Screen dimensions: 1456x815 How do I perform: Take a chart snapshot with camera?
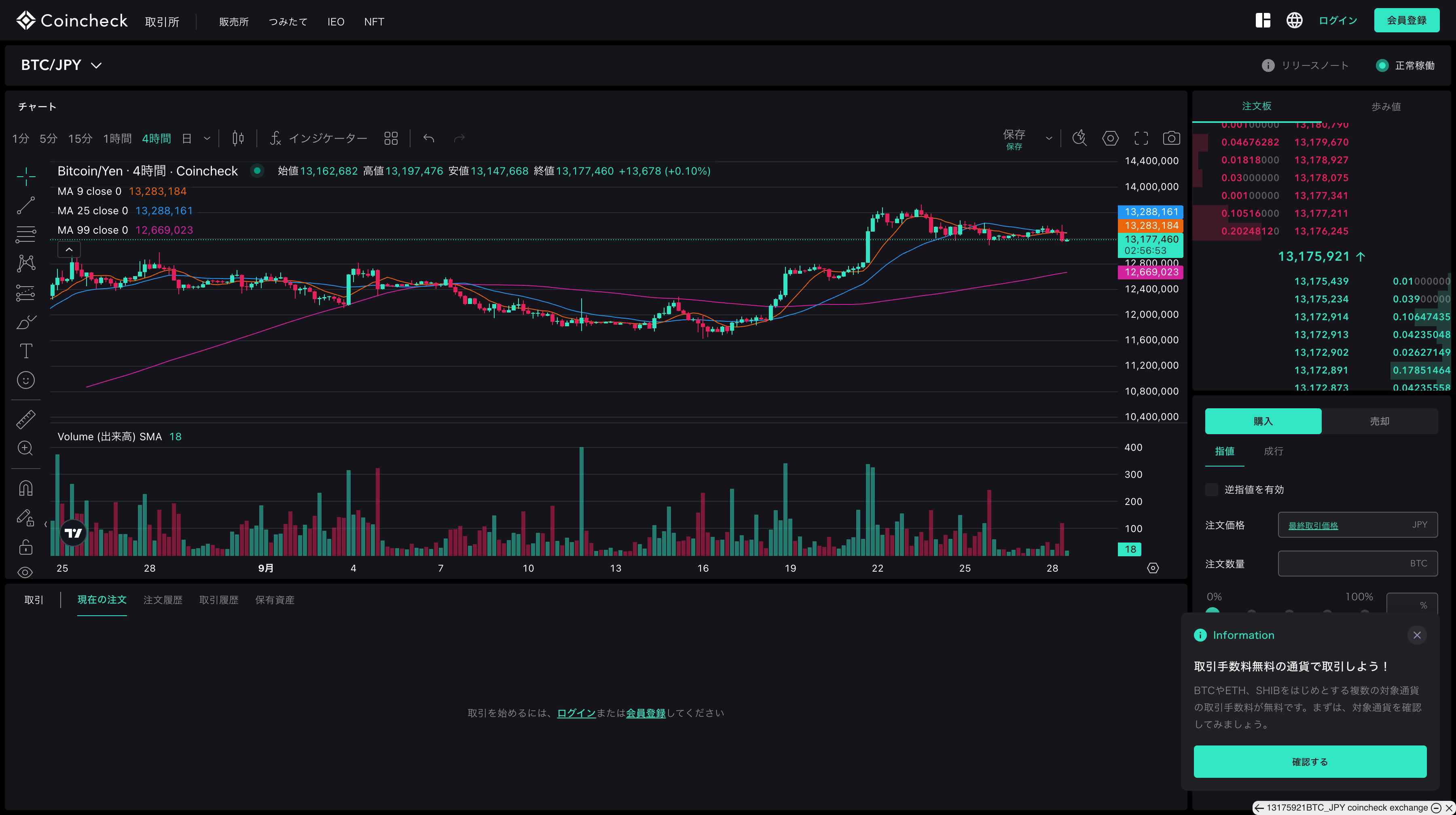point(1172,138)
